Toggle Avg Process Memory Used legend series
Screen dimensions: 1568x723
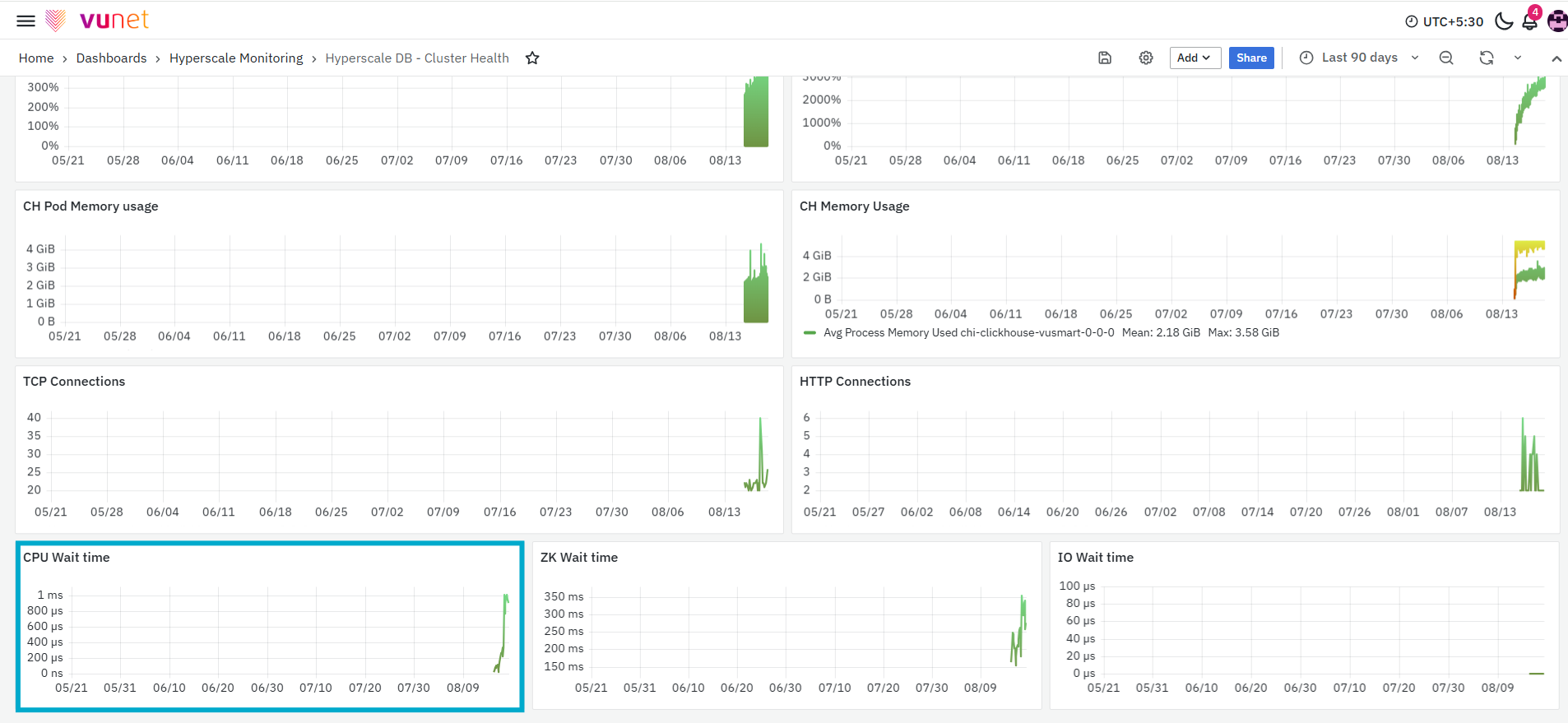(969, 332)
